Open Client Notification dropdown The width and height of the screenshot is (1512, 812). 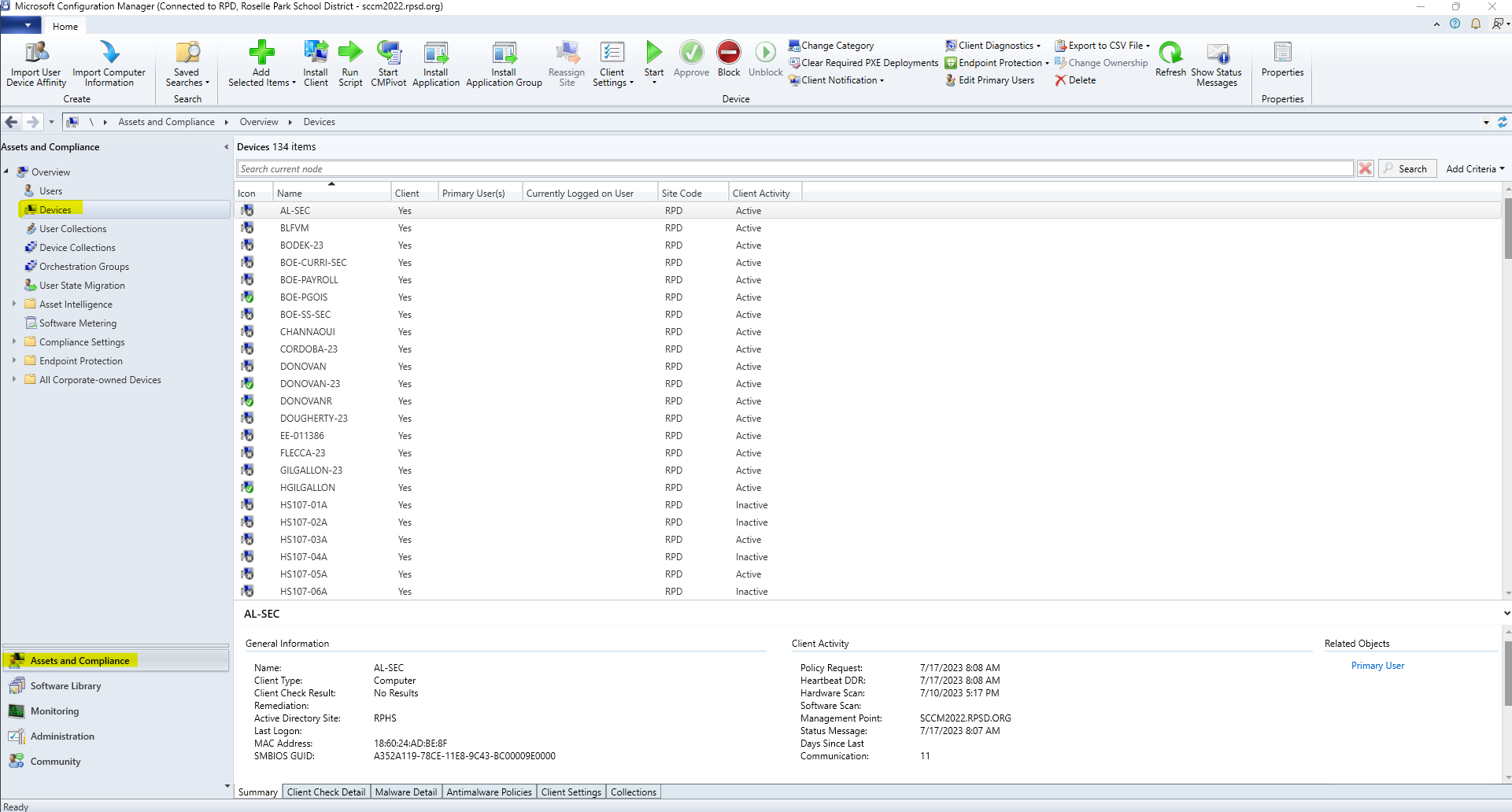pos(836,80)
